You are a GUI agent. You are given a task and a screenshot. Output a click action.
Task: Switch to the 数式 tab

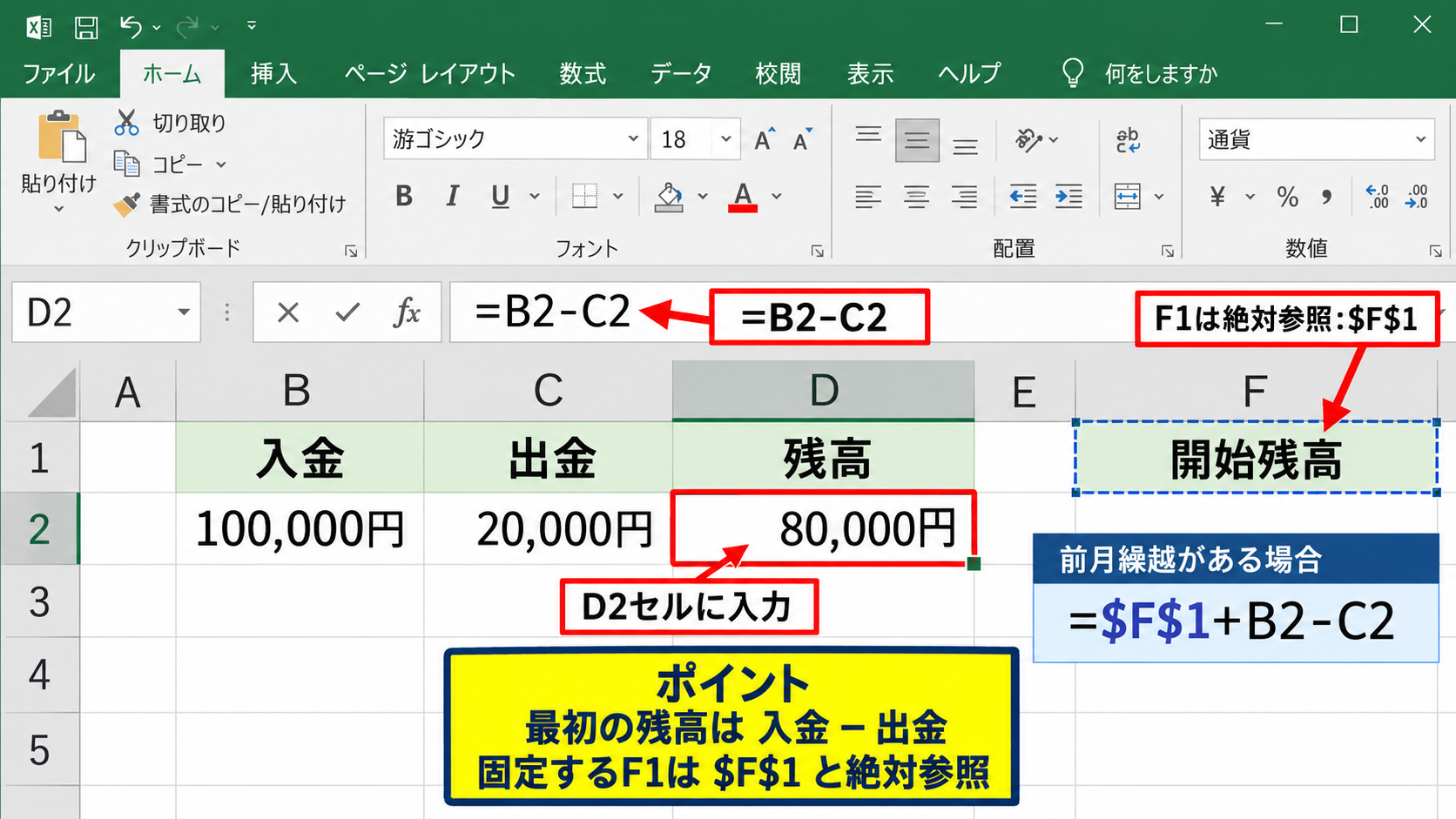pos(583,73)
